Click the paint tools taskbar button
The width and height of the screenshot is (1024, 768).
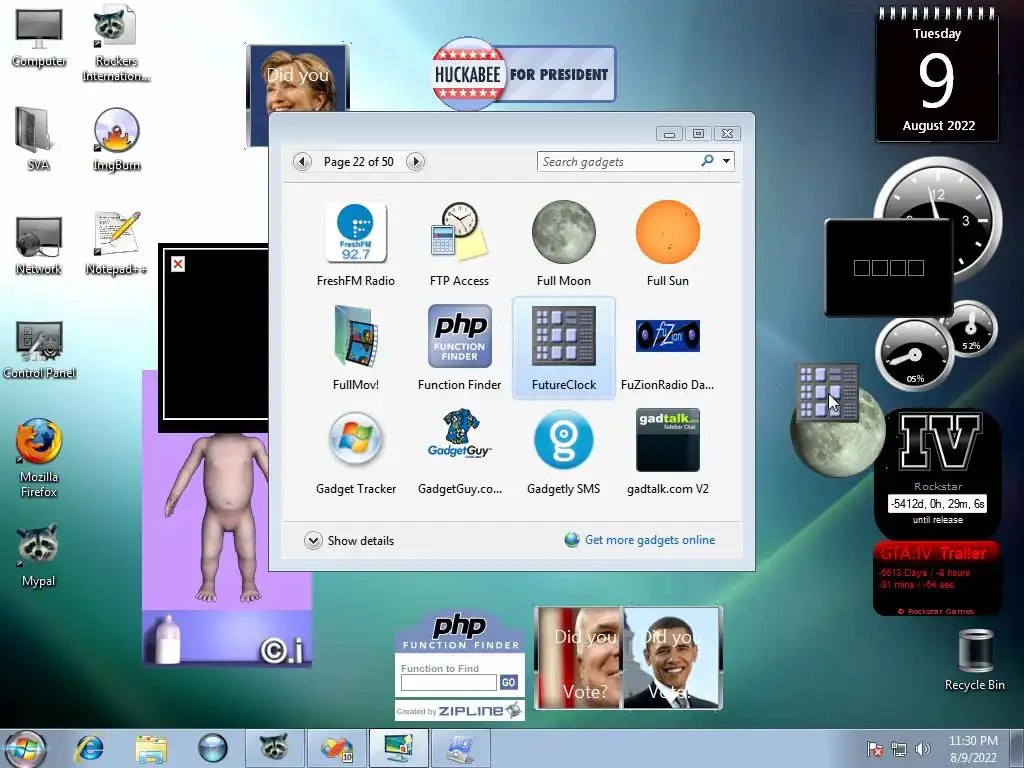[x=336, y=748]
